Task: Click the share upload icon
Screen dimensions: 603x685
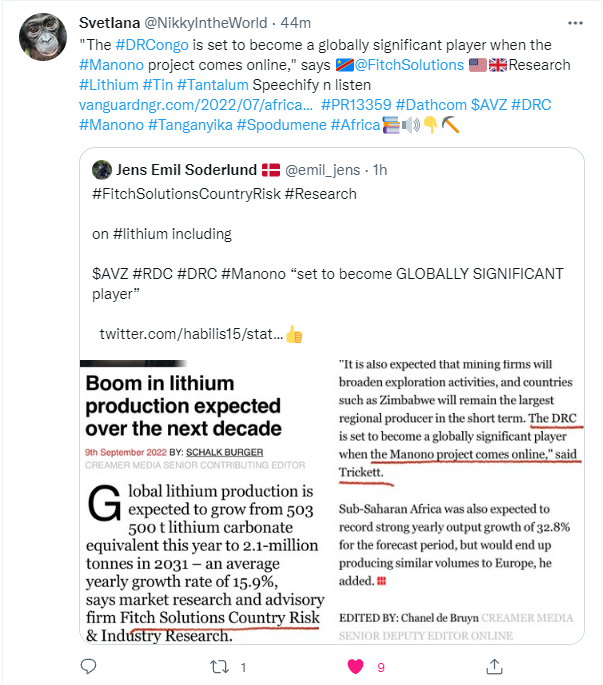Action: pyautogui.click(x=494, y=667)
